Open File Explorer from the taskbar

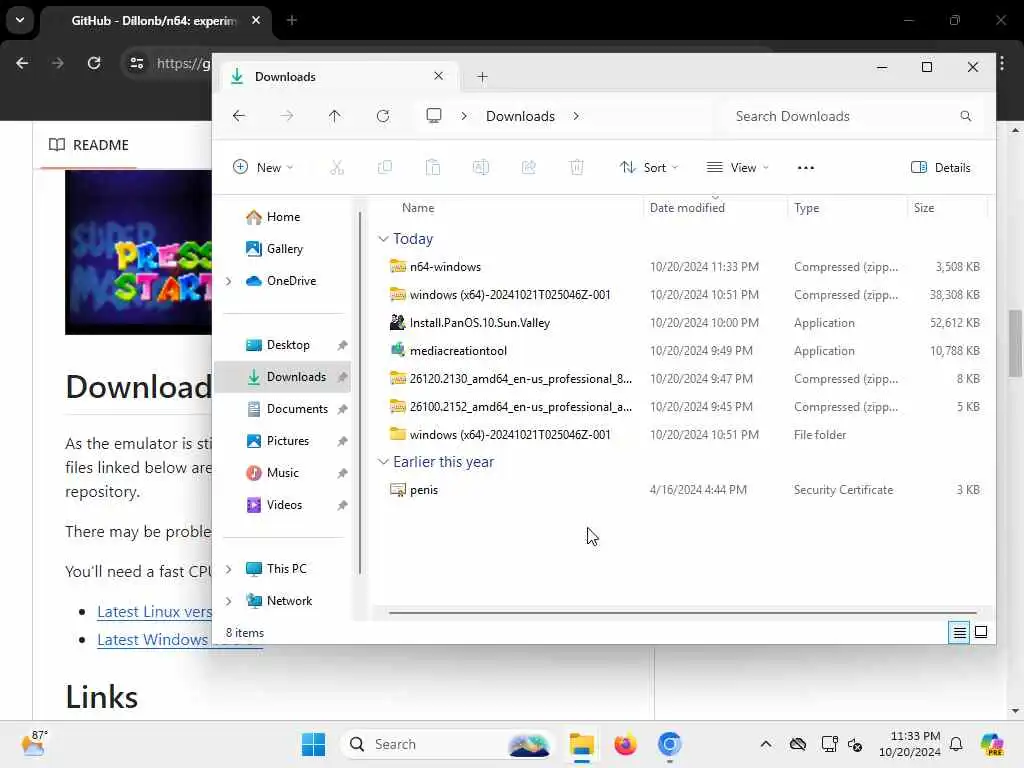pos(581,744)
